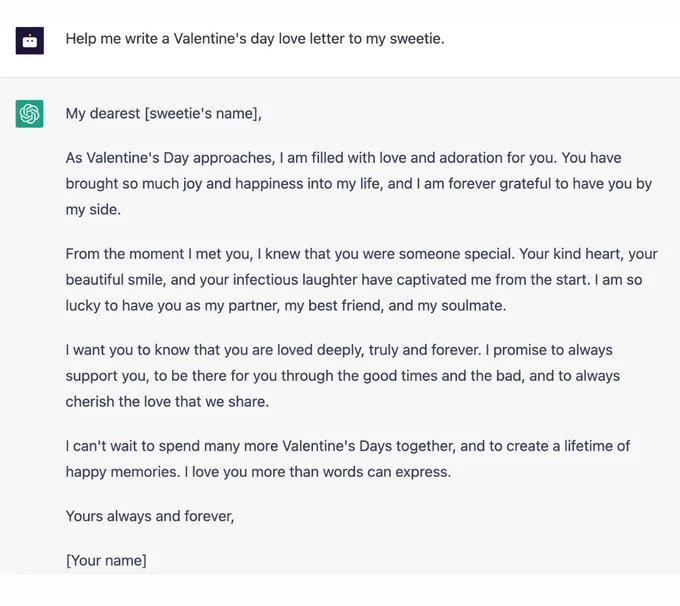This screenshot has width=680, height=606.
Task: Click the word 'sweetie.' in the user prompt
Action: point(417,39)
